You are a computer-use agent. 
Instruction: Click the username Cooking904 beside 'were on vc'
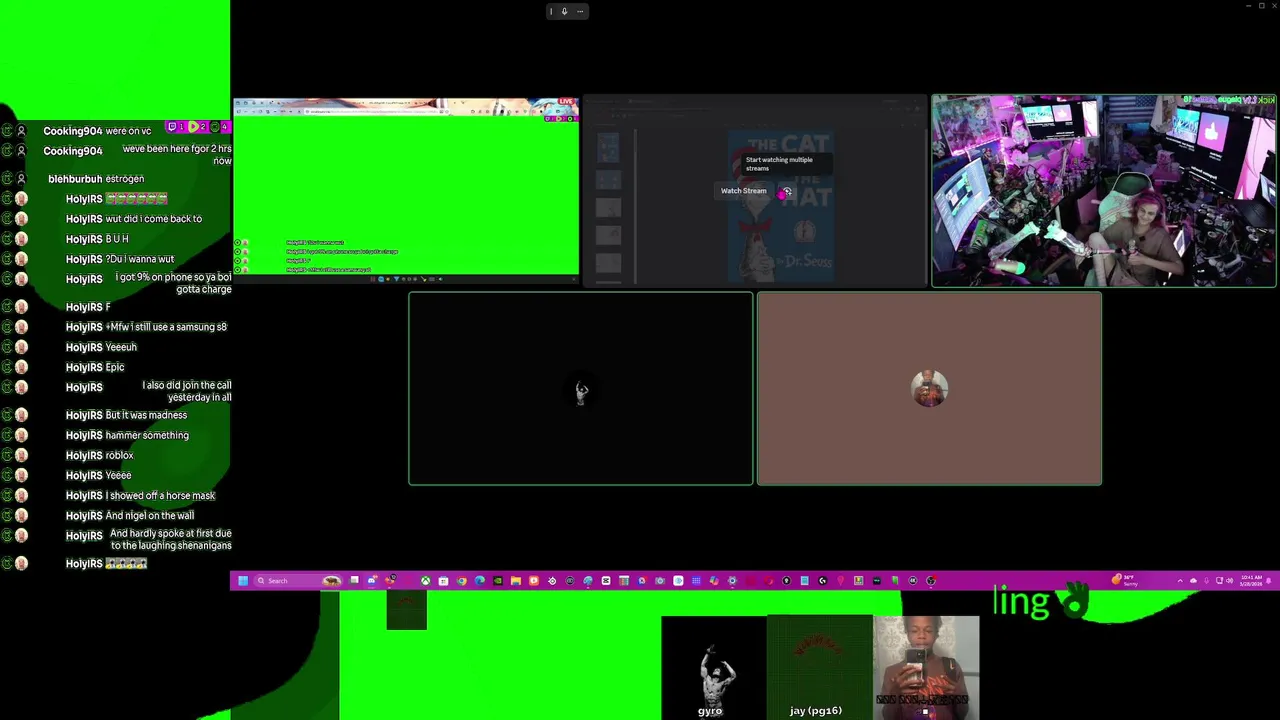pyautogui.click(x=73, y=131)
